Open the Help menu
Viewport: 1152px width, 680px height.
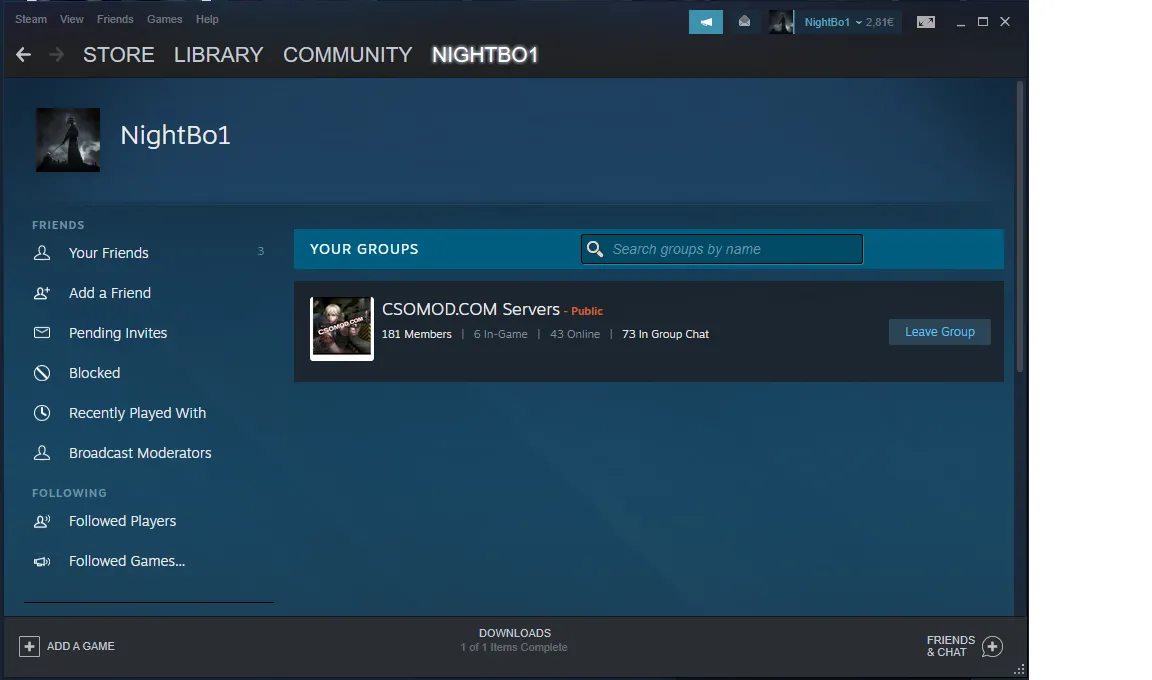click(x=207, y=19)
